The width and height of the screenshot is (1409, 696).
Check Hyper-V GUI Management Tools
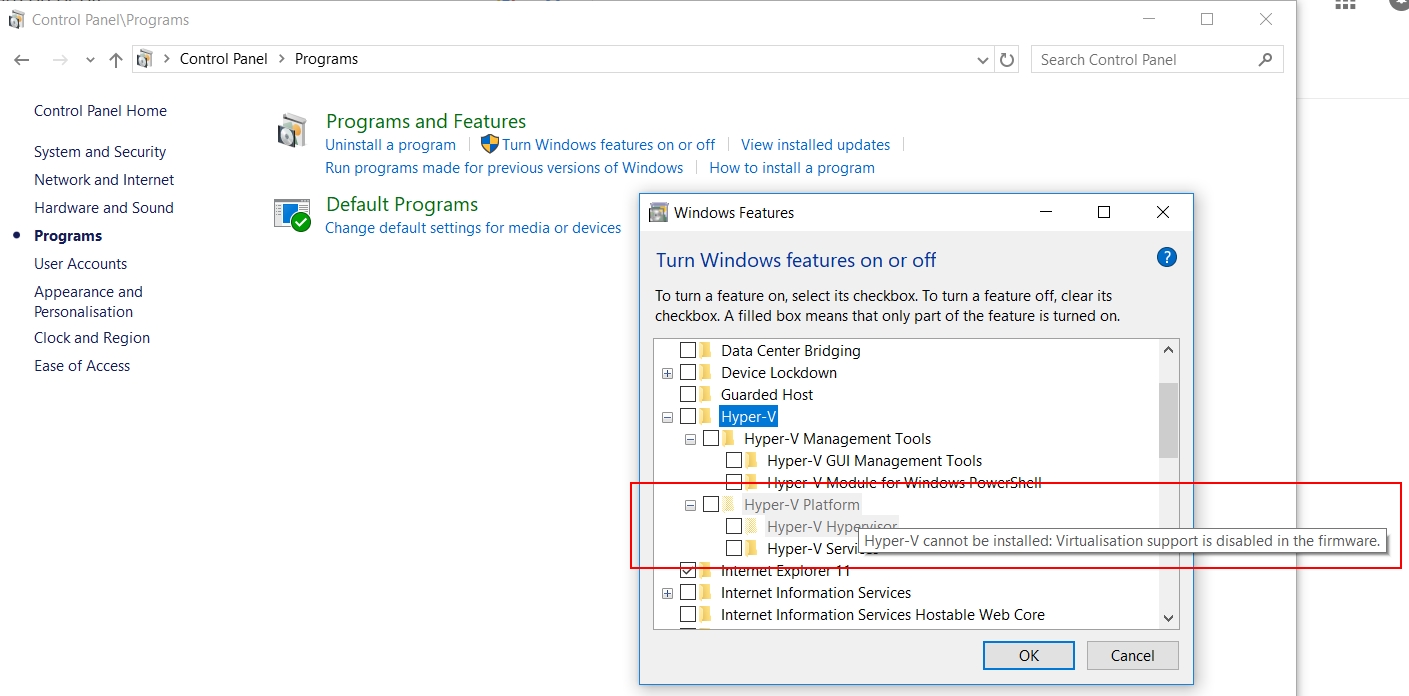734,460
